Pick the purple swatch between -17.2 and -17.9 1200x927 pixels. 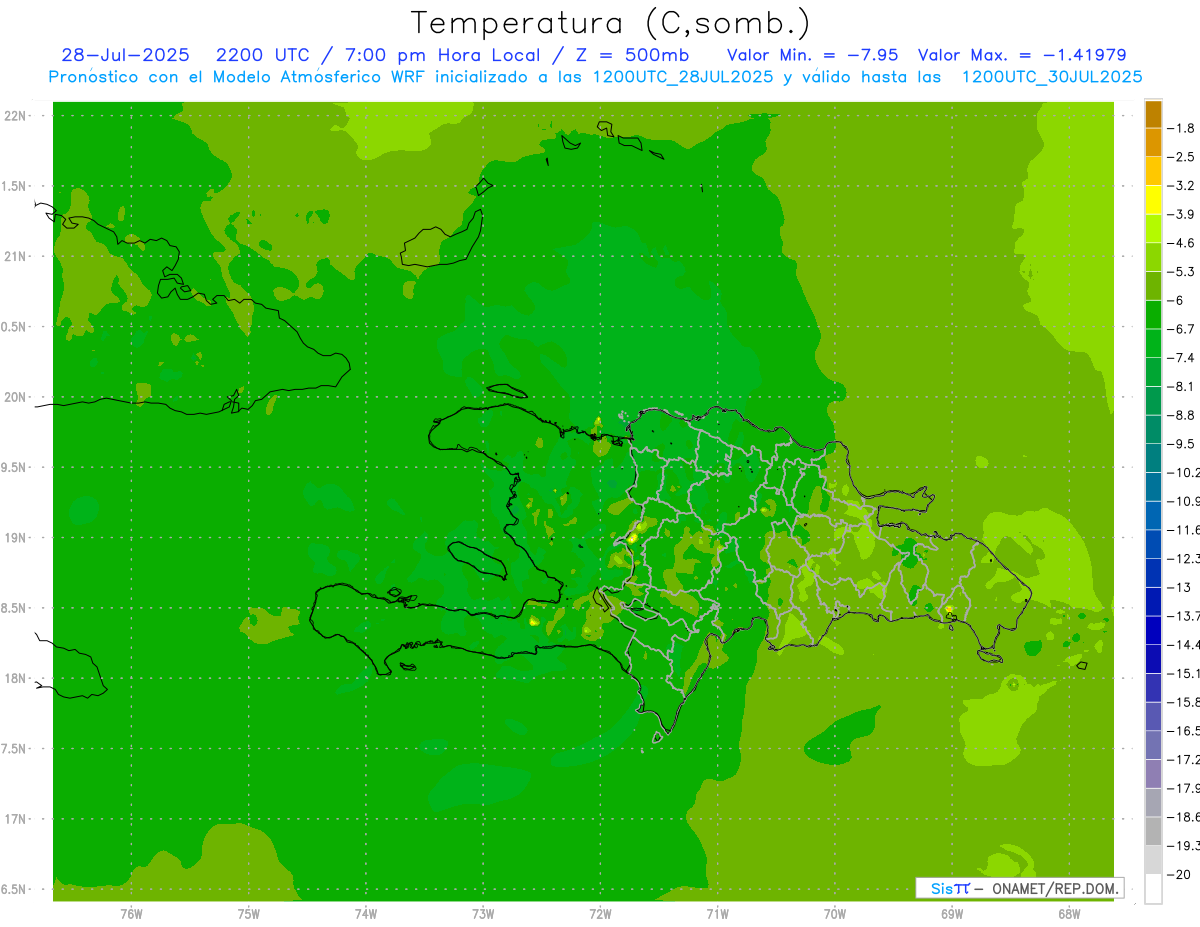tap(1154, 774)
